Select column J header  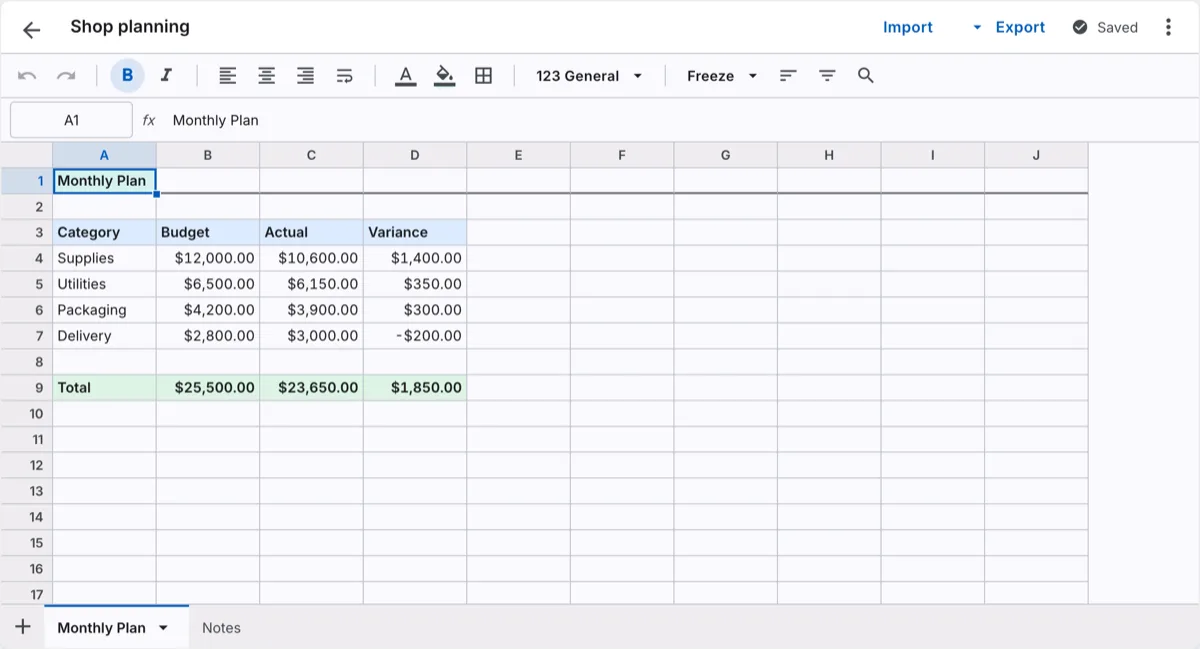[1036, 155]
